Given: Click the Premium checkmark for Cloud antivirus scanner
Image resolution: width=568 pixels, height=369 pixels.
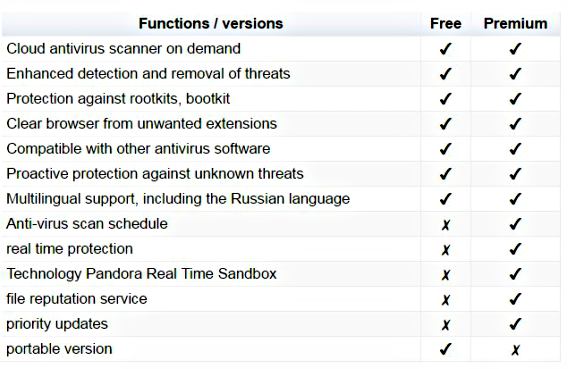Looking at the screenshot, I should point(515,49).
